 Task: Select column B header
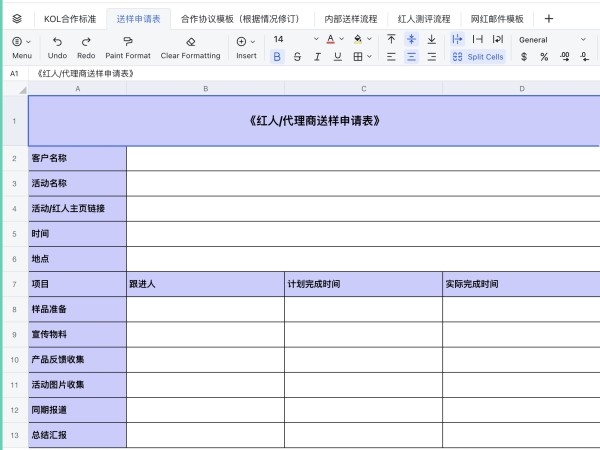tap(205, 89)
